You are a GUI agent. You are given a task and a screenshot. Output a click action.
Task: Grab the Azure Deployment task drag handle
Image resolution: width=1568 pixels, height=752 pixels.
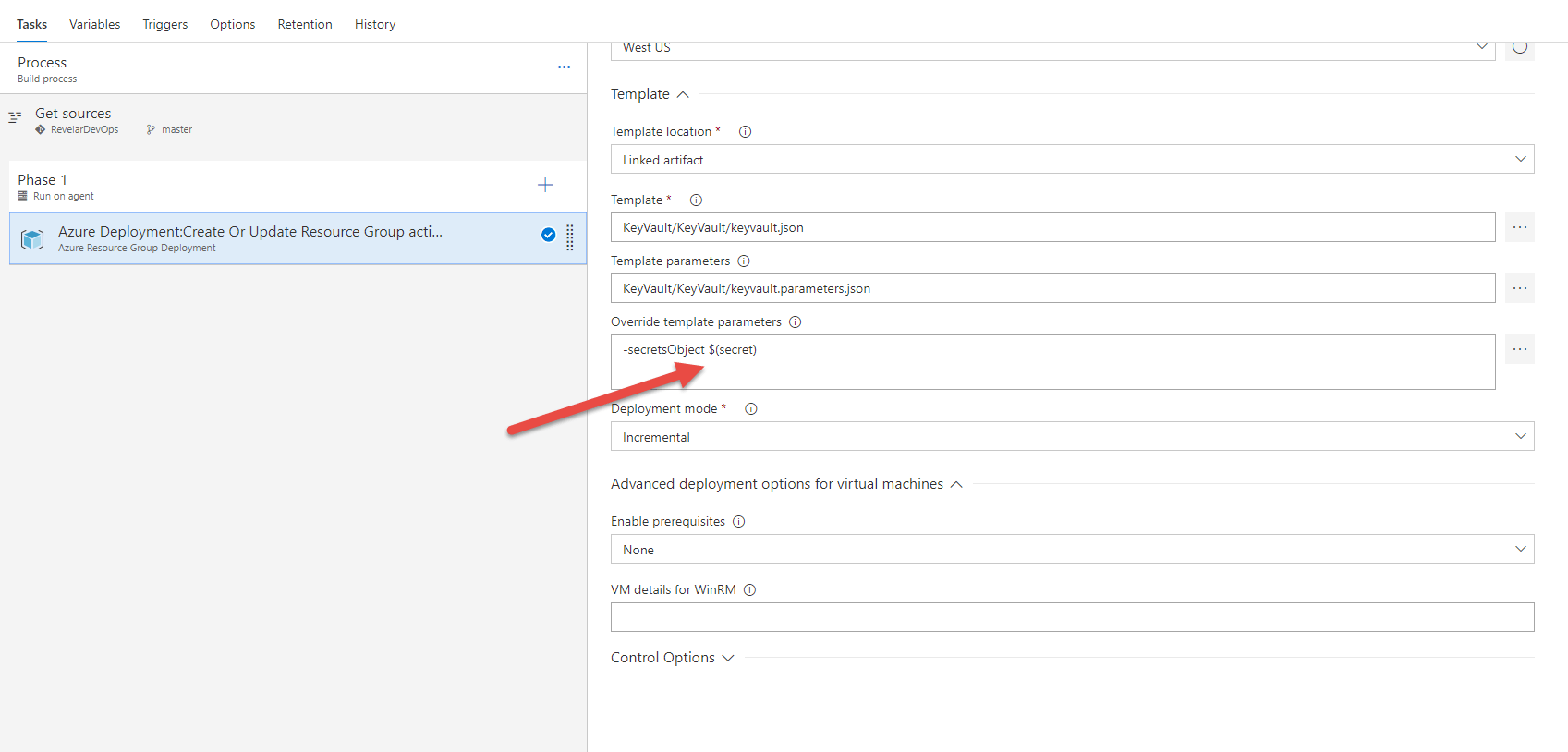coord(570,237)
